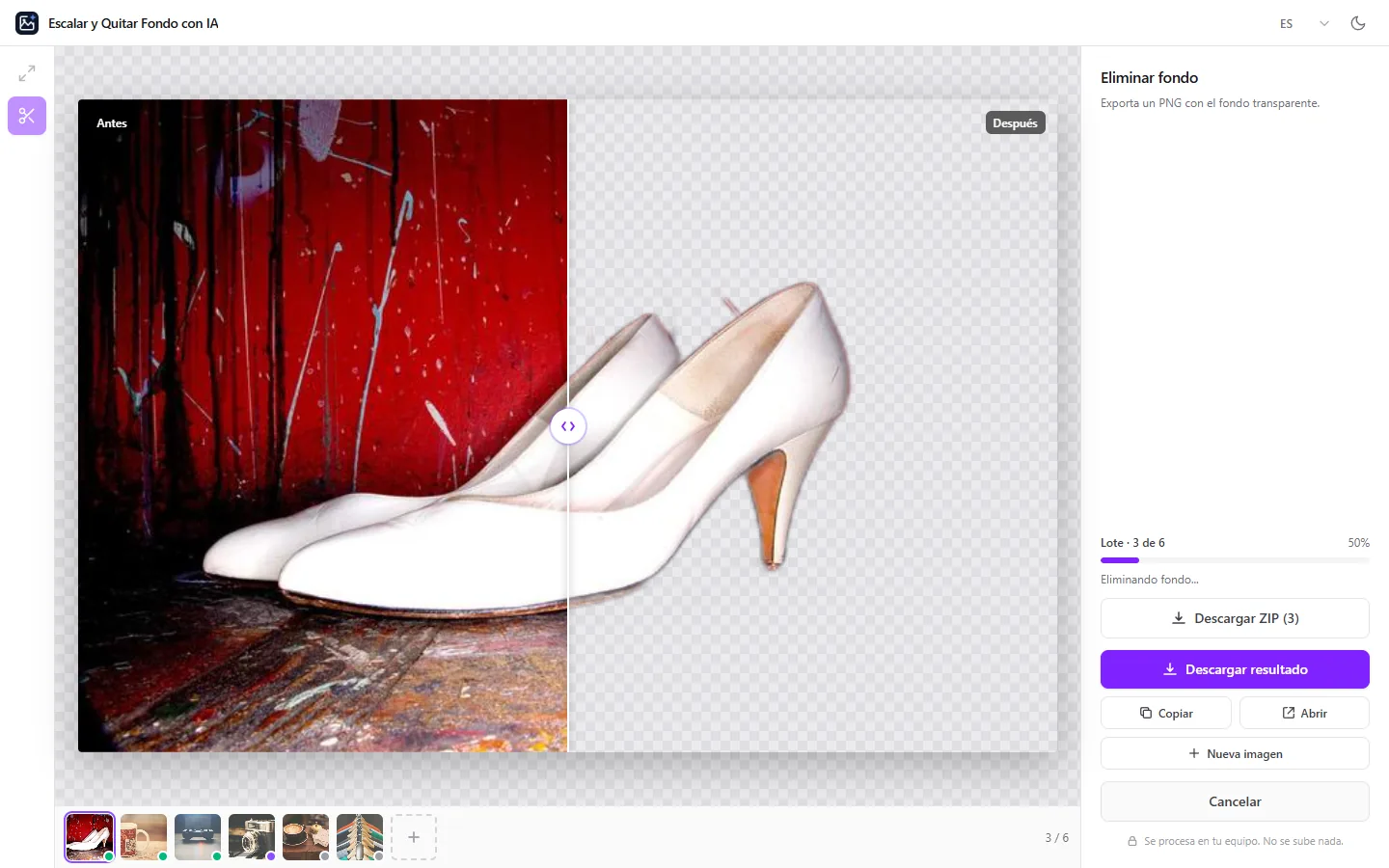Click the lock icon in privacy note

[x=1132, y=842]
